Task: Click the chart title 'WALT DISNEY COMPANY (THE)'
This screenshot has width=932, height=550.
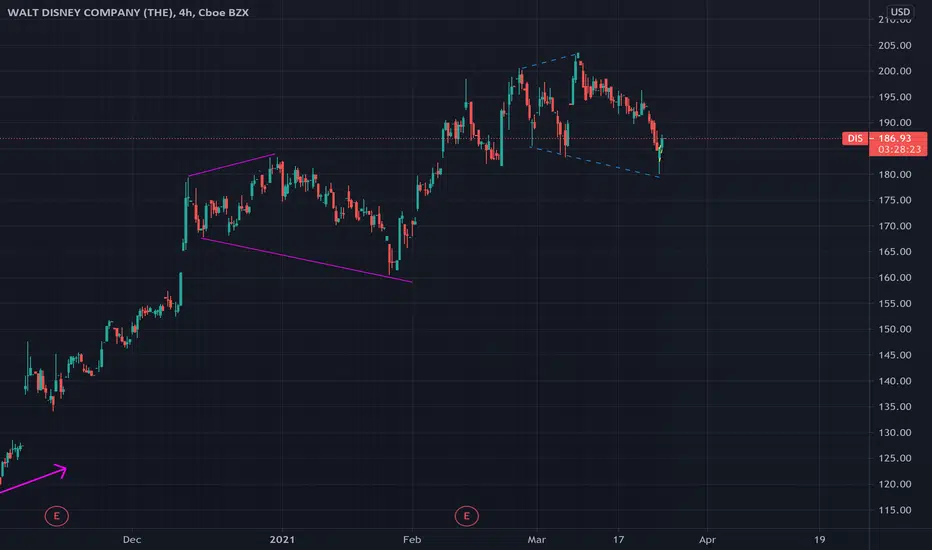Action: click(90, 12)
